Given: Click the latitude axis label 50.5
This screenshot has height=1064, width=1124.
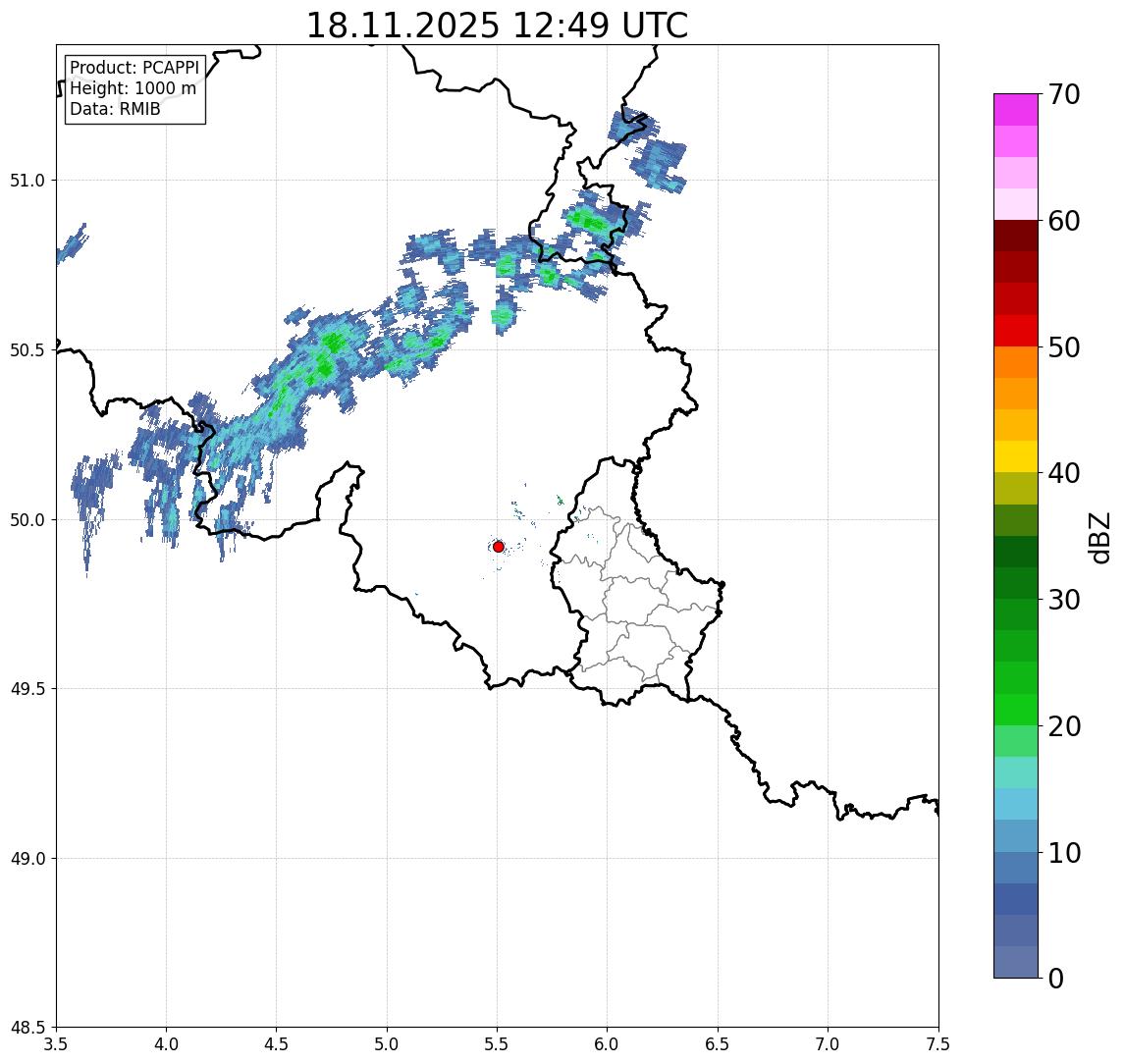Looking at the screenshot, I should tap(27, 350).
